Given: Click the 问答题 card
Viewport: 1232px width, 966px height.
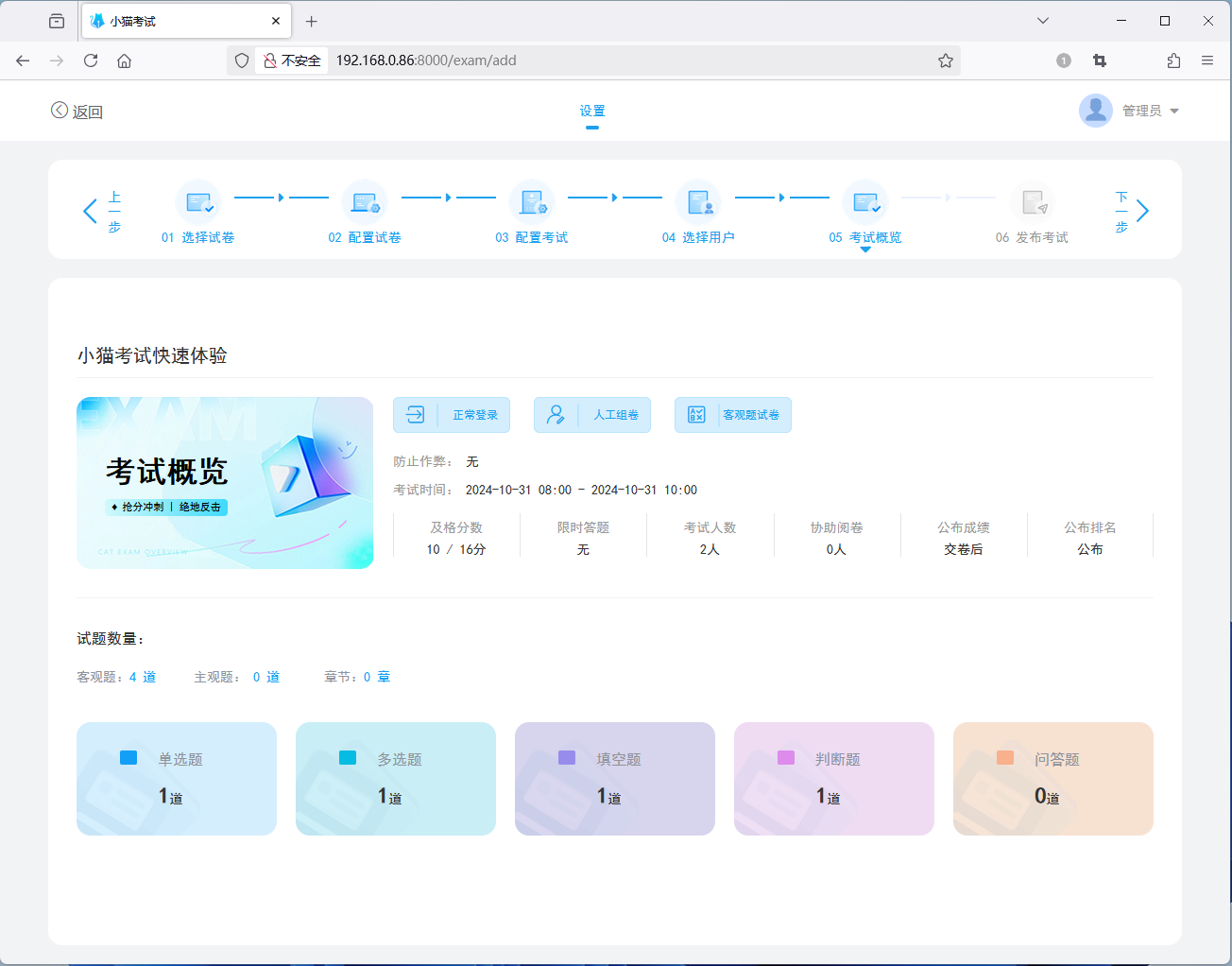Looking at the screenshot, I should click(x=1053, y=779).
